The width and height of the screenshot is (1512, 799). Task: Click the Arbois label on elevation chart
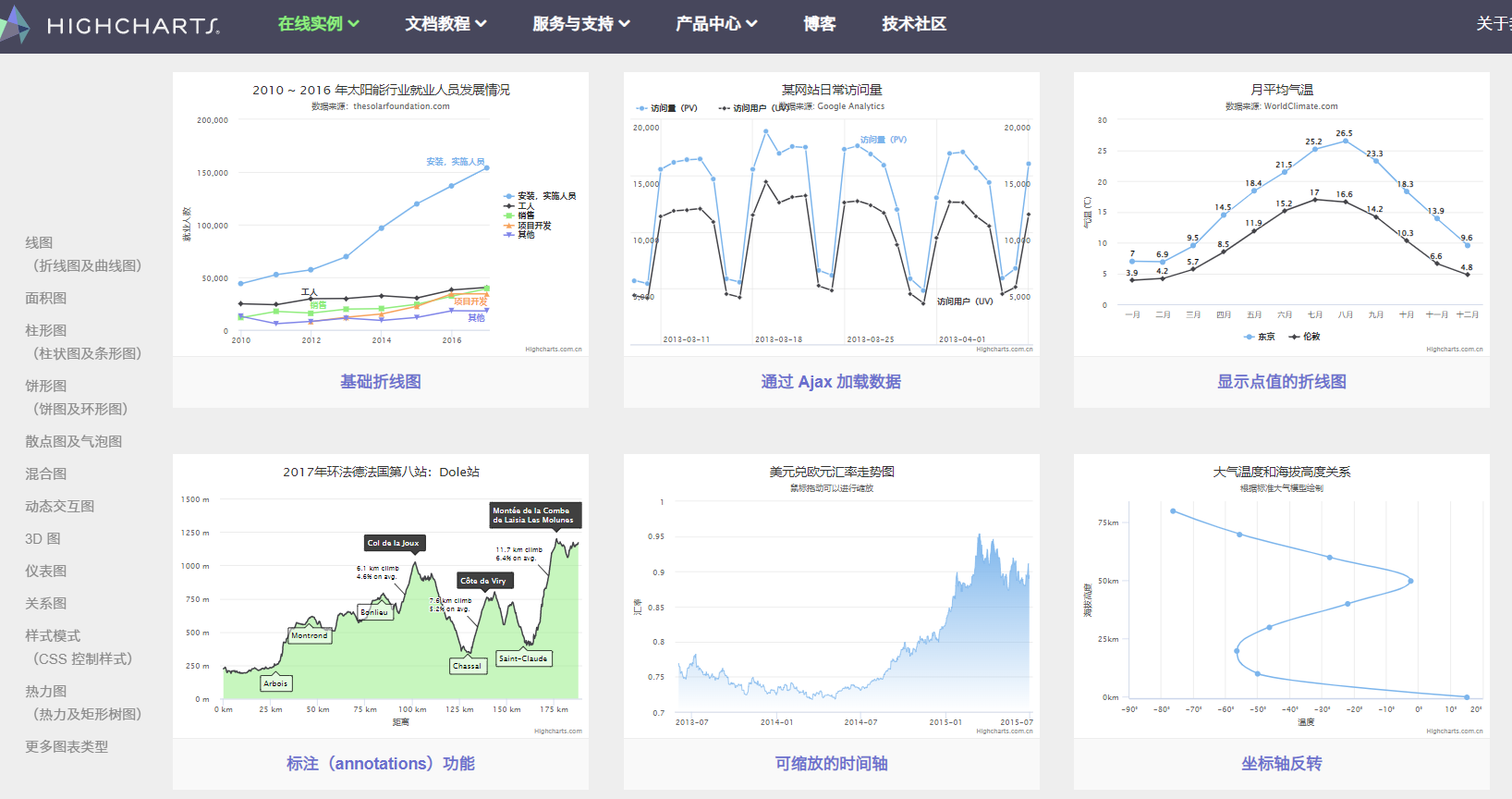pos(275,683)
